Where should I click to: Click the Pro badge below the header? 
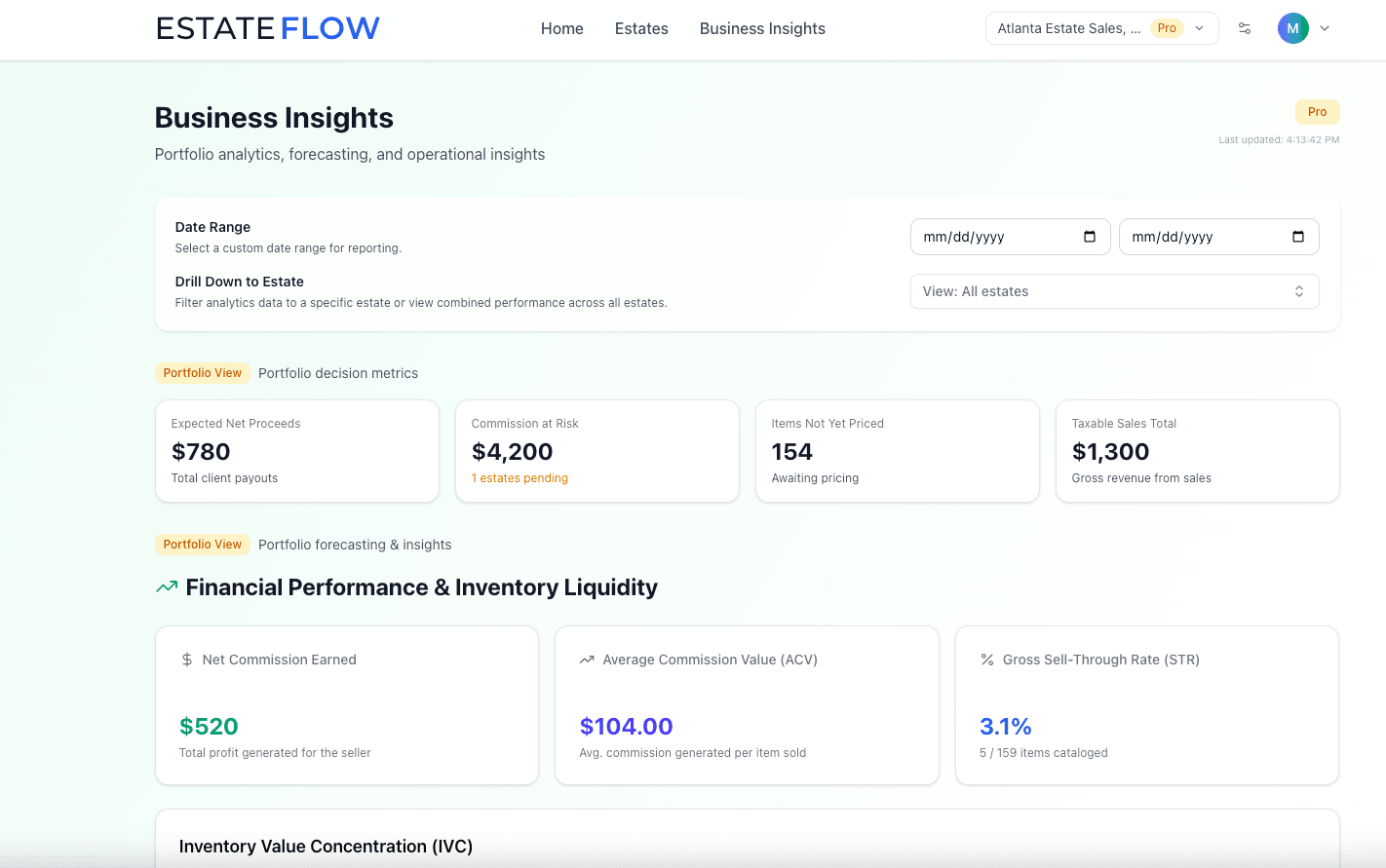pyautogui.click(x=1317, y=112)
